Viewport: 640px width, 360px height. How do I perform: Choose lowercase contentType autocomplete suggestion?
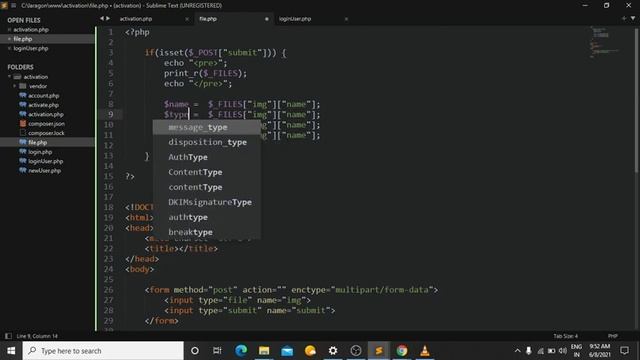pos(207,187)
